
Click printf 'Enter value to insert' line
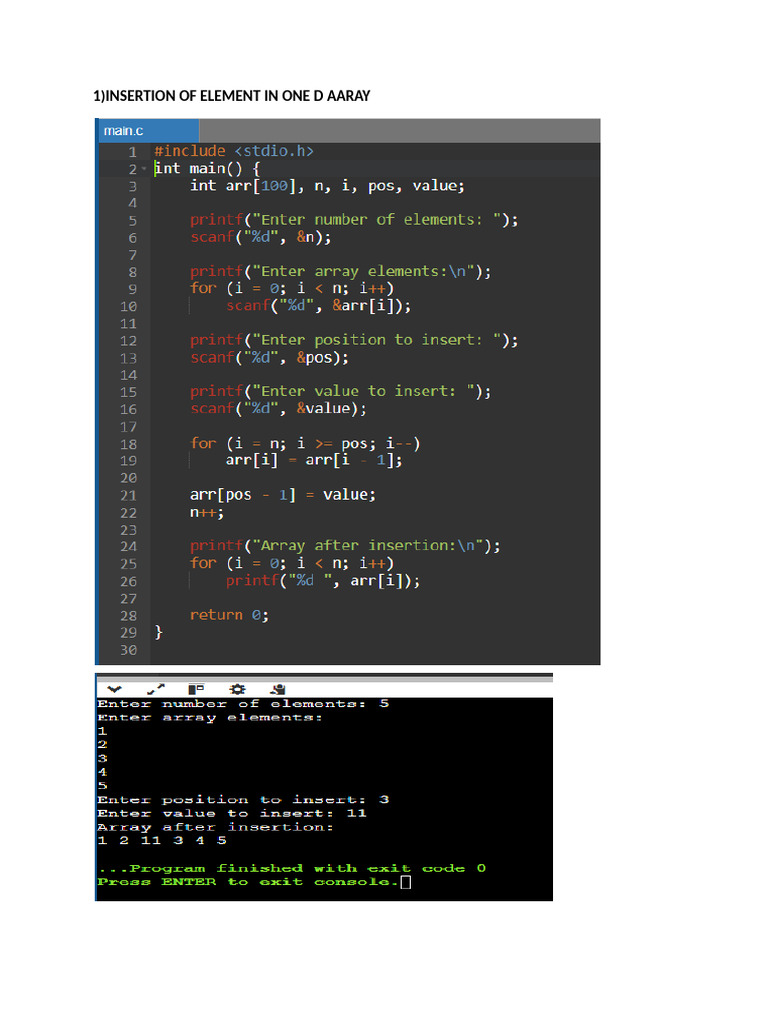[x=340, y=391]
